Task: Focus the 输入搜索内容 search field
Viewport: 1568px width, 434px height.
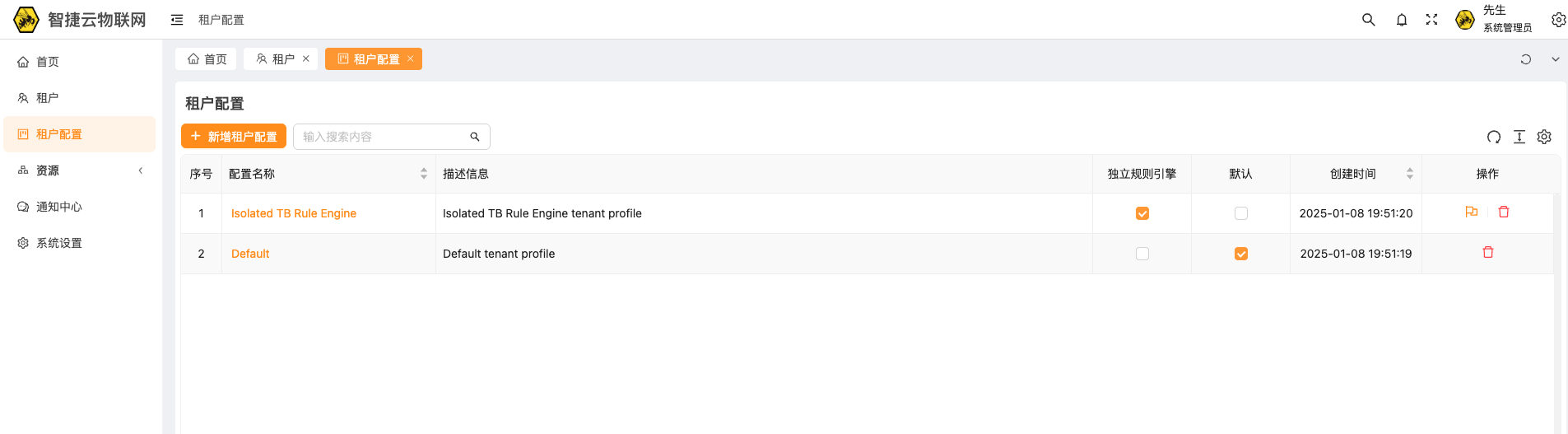Action: point(379,137)
